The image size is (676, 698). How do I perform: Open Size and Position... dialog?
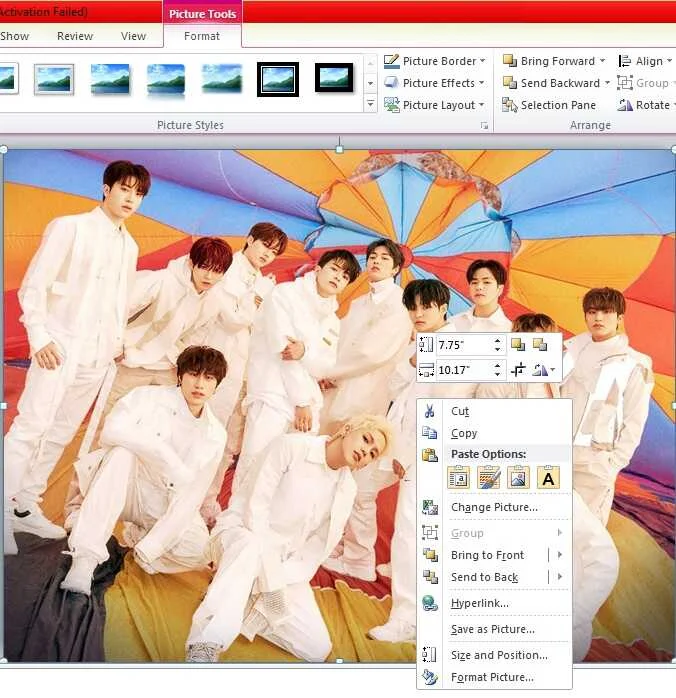pos(494,655)
